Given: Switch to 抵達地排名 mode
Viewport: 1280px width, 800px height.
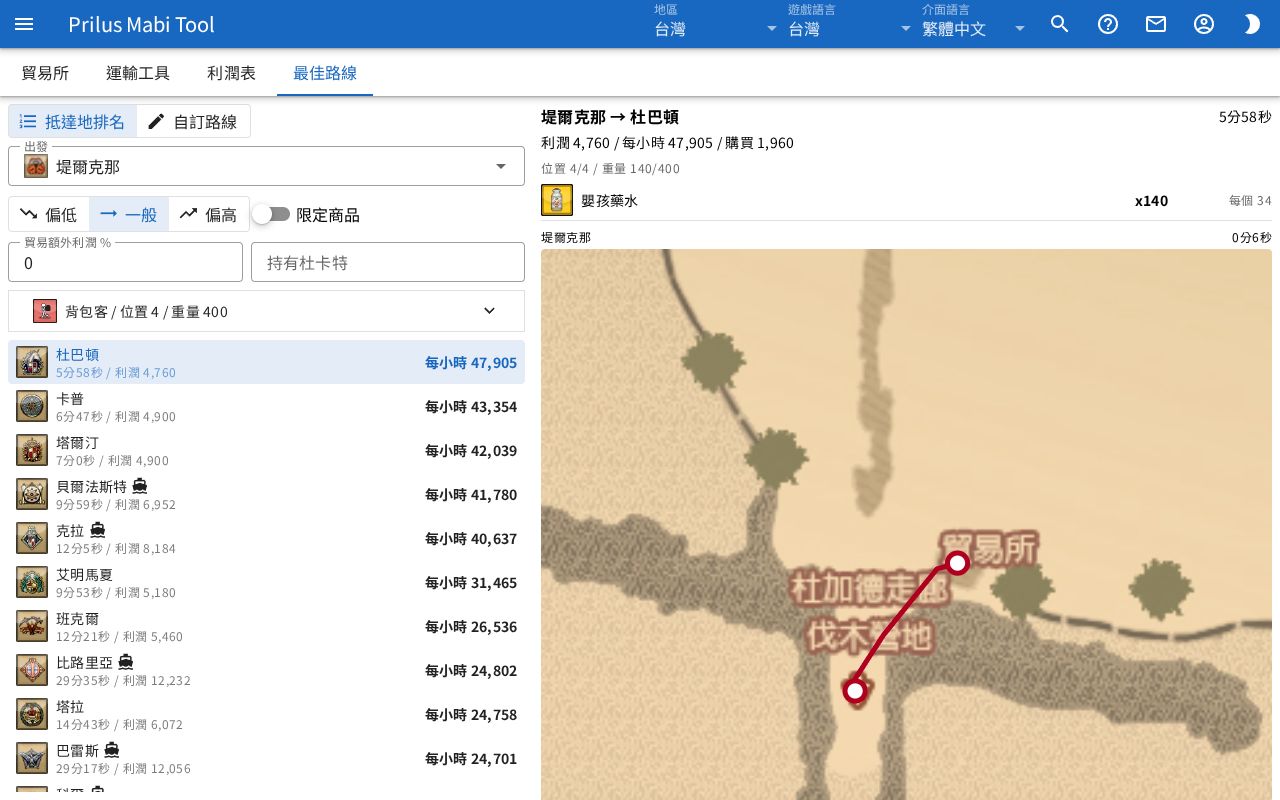Looking at the screenshot, I should coord(72,121).
